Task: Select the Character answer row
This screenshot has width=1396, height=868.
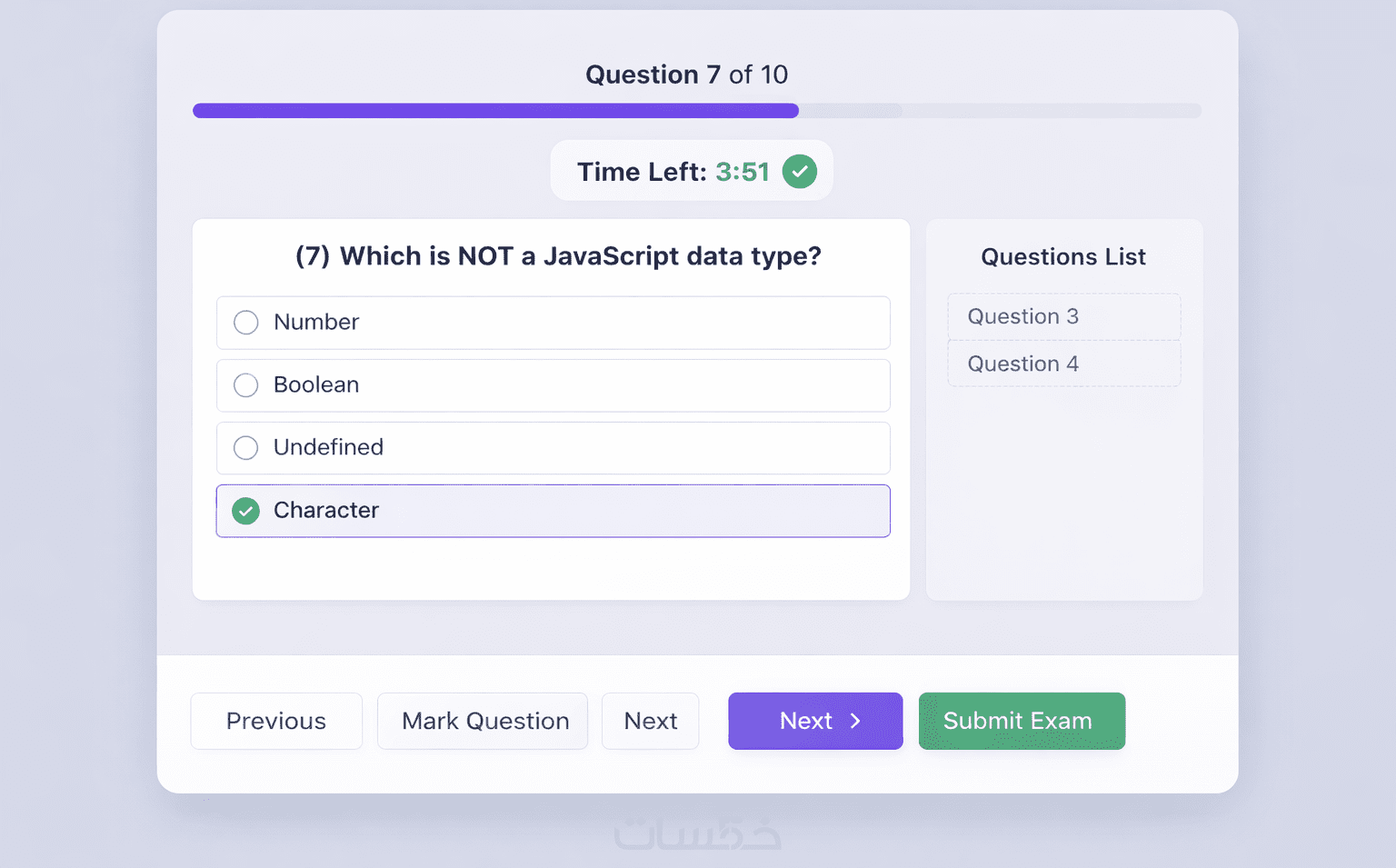Action: tap(553, 511)
